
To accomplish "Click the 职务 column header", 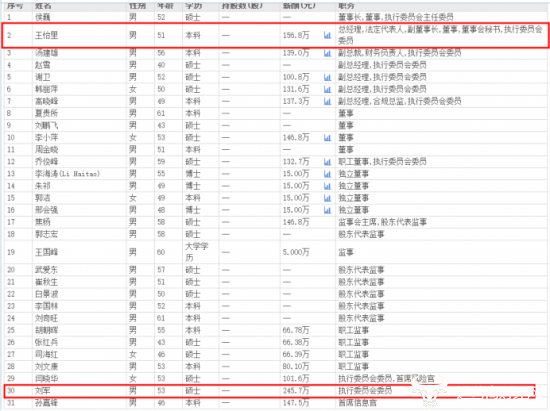I will click(346, 5).
